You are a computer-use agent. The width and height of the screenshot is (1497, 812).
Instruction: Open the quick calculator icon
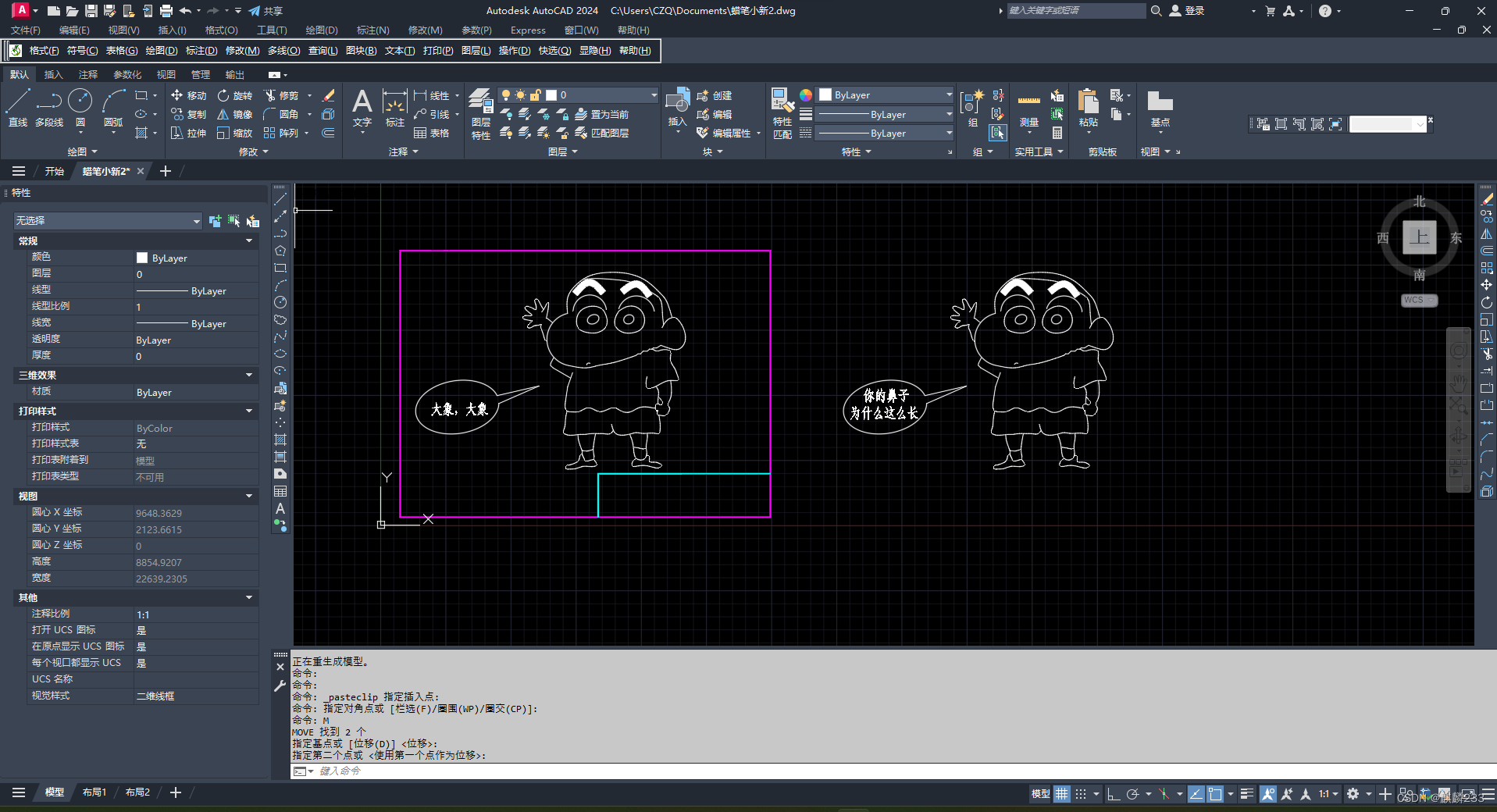tap(1057, 133)
